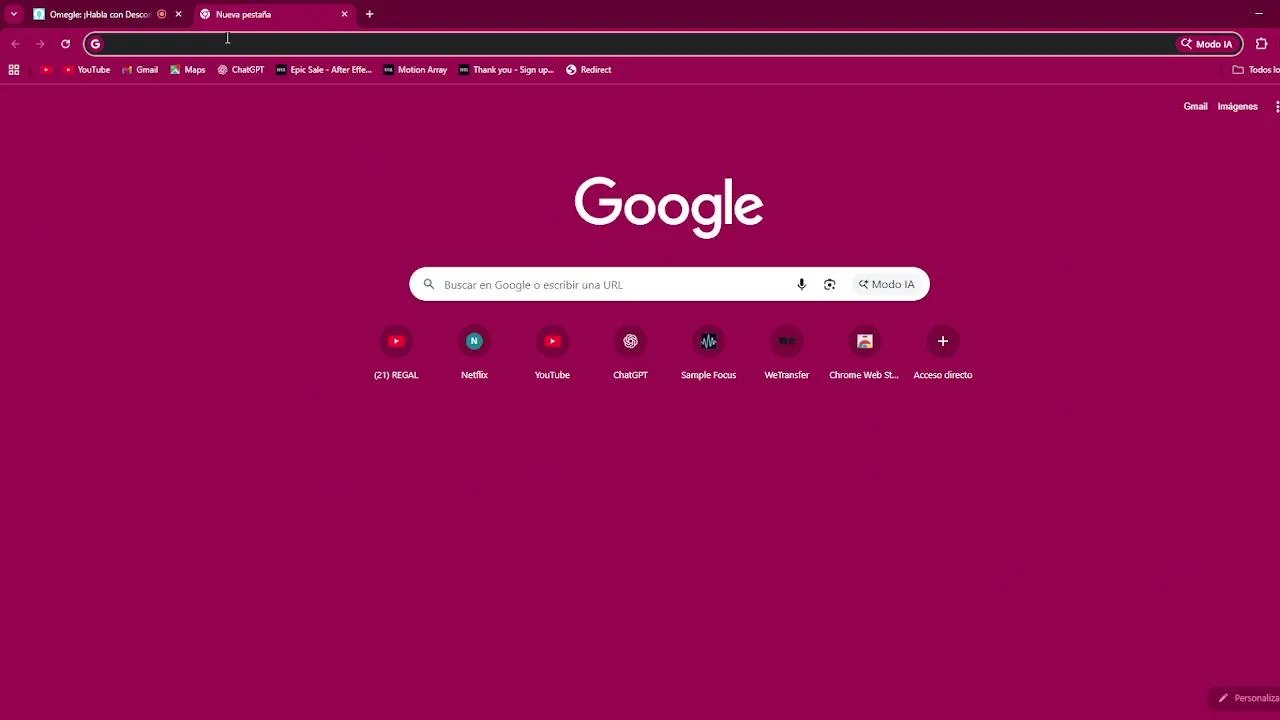Open the YouTube shortcut tile
Screen dimensions: 1280x720
(552, 354)
